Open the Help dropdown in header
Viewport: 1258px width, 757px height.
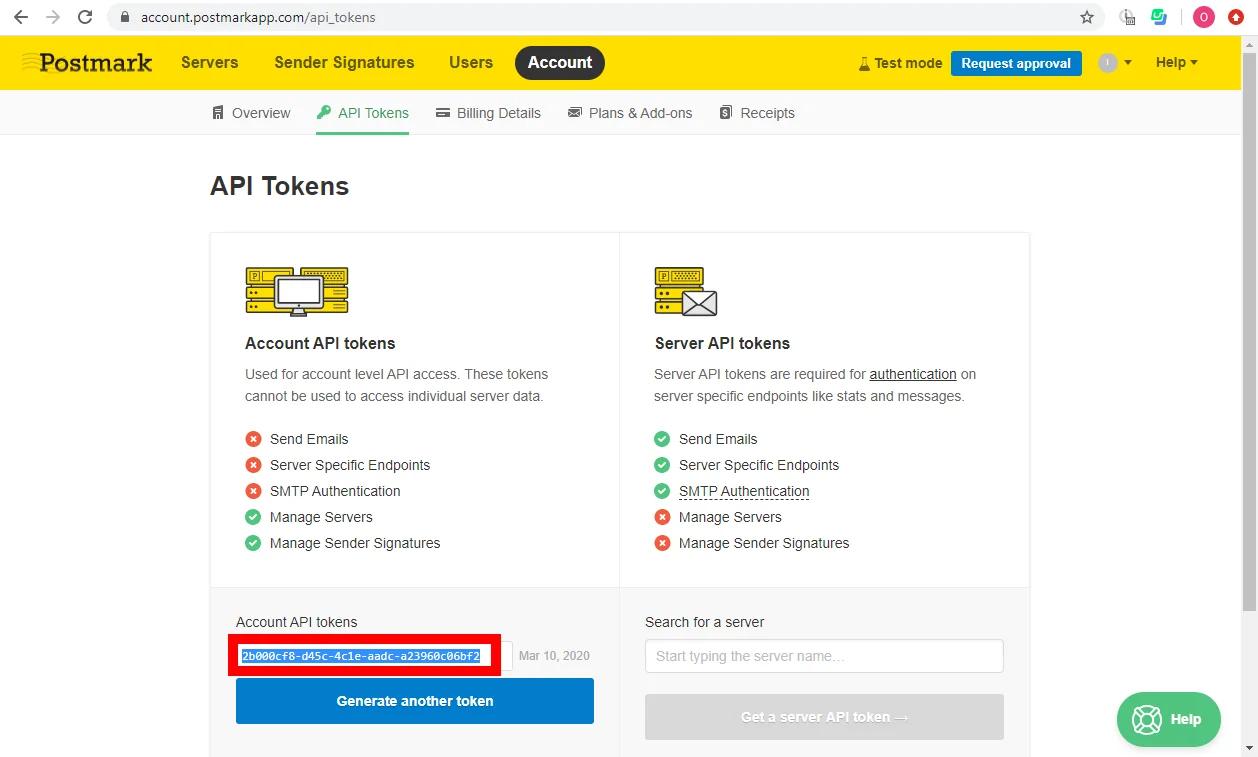point(1176,62)
